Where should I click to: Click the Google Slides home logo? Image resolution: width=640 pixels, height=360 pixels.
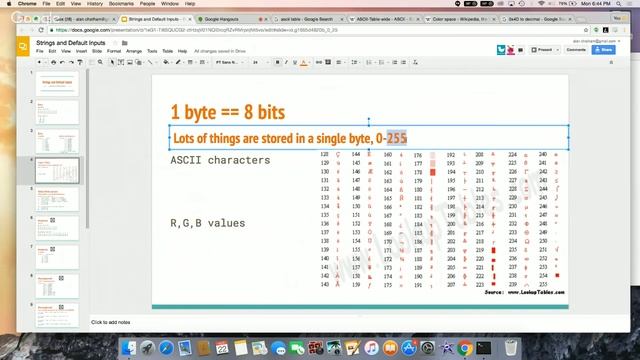click(x=23, y=47)
